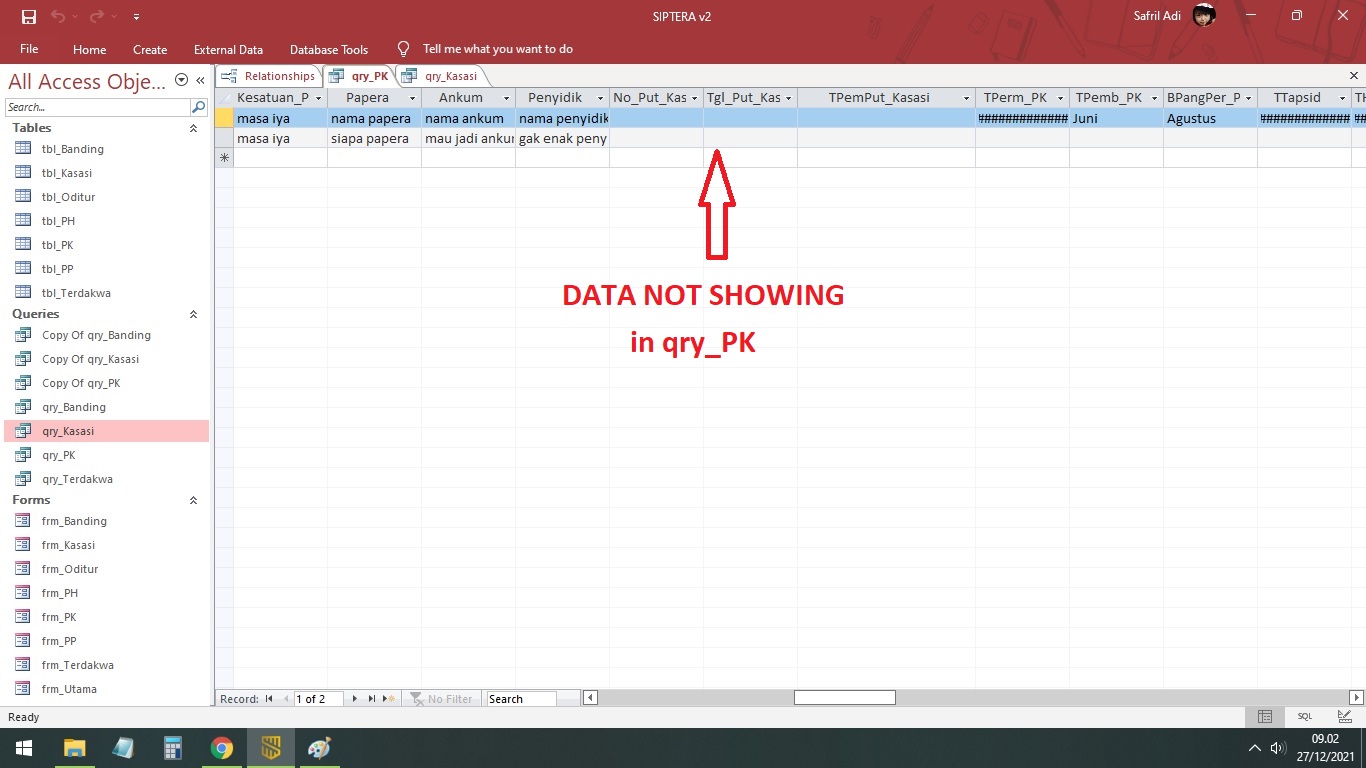Click the 'siapa papera' cell
Viewport: 1366px width, 768px height.
(x=374, y=138)
